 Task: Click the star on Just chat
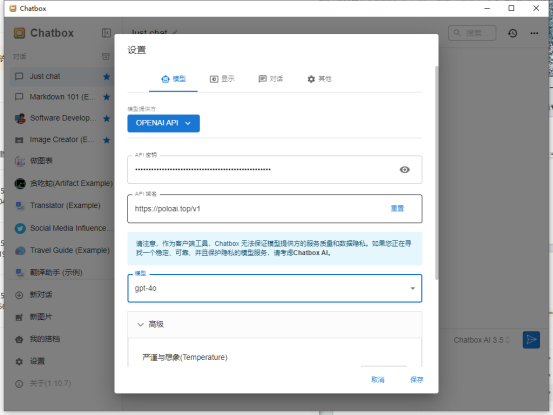107,77
